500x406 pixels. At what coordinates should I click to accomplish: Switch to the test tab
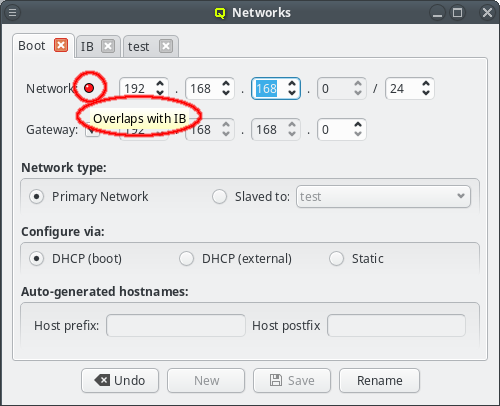pos(138,46)
